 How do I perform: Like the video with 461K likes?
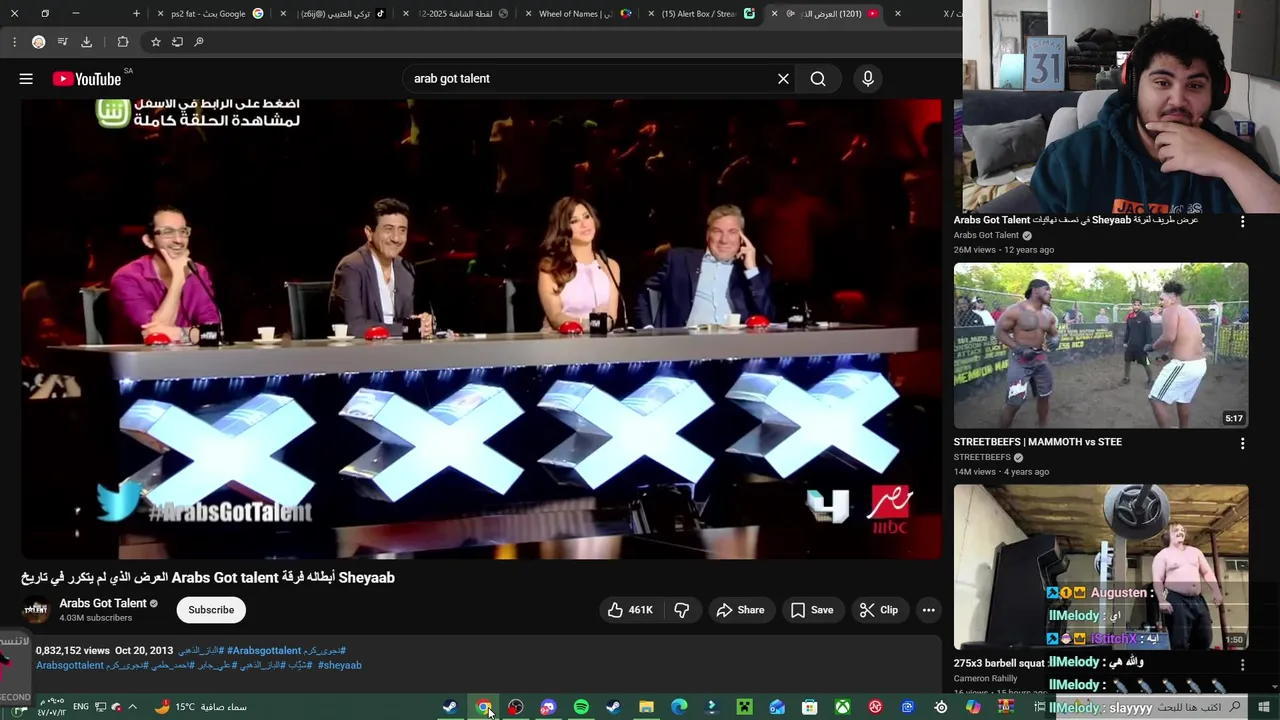coord(630,610)
